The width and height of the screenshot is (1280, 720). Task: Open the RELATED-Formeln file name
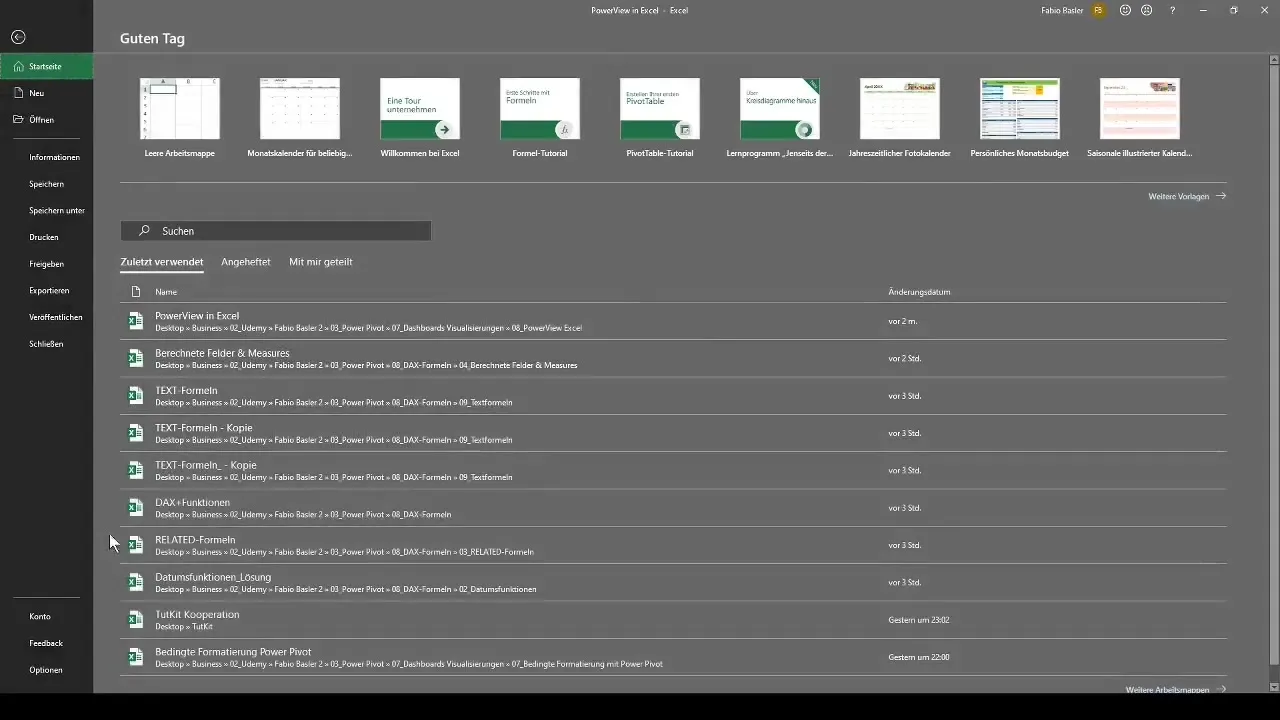click(195, 540)
